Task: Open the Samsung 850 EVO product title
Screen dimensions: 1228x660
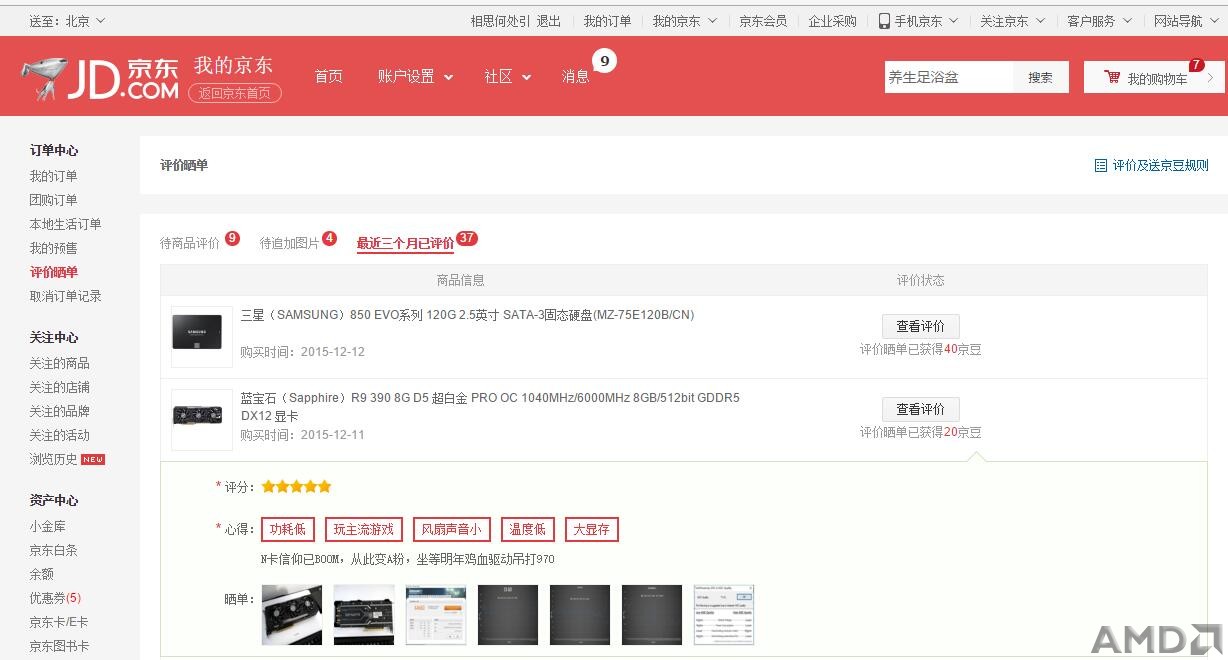Action: (467, 315)
